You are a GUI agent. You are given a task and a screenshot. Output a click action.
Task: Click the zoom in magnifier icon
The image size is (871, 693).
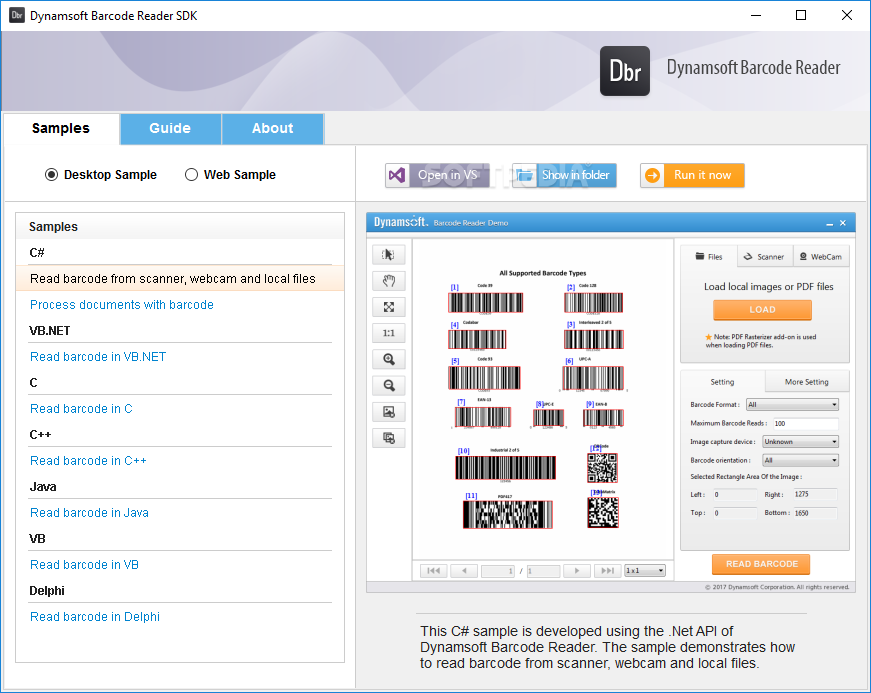(388, 359)
